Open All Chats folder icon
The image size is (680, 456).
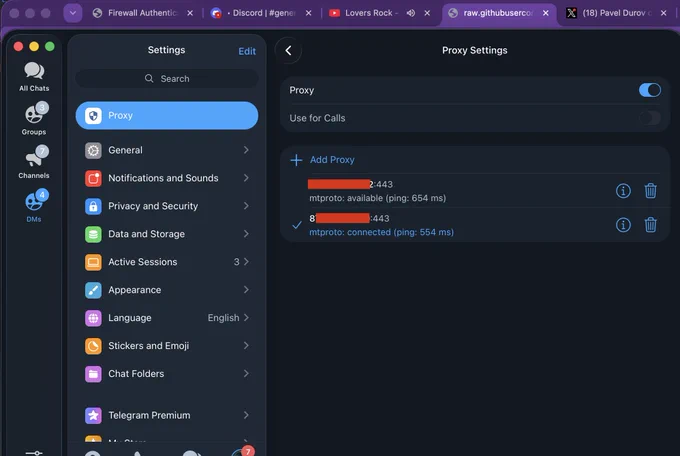pos(34,71)
